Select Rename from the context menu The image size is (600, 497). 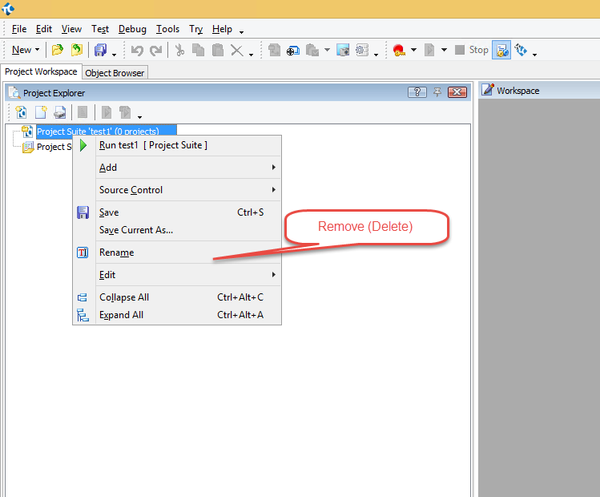[x=116, y=253]
